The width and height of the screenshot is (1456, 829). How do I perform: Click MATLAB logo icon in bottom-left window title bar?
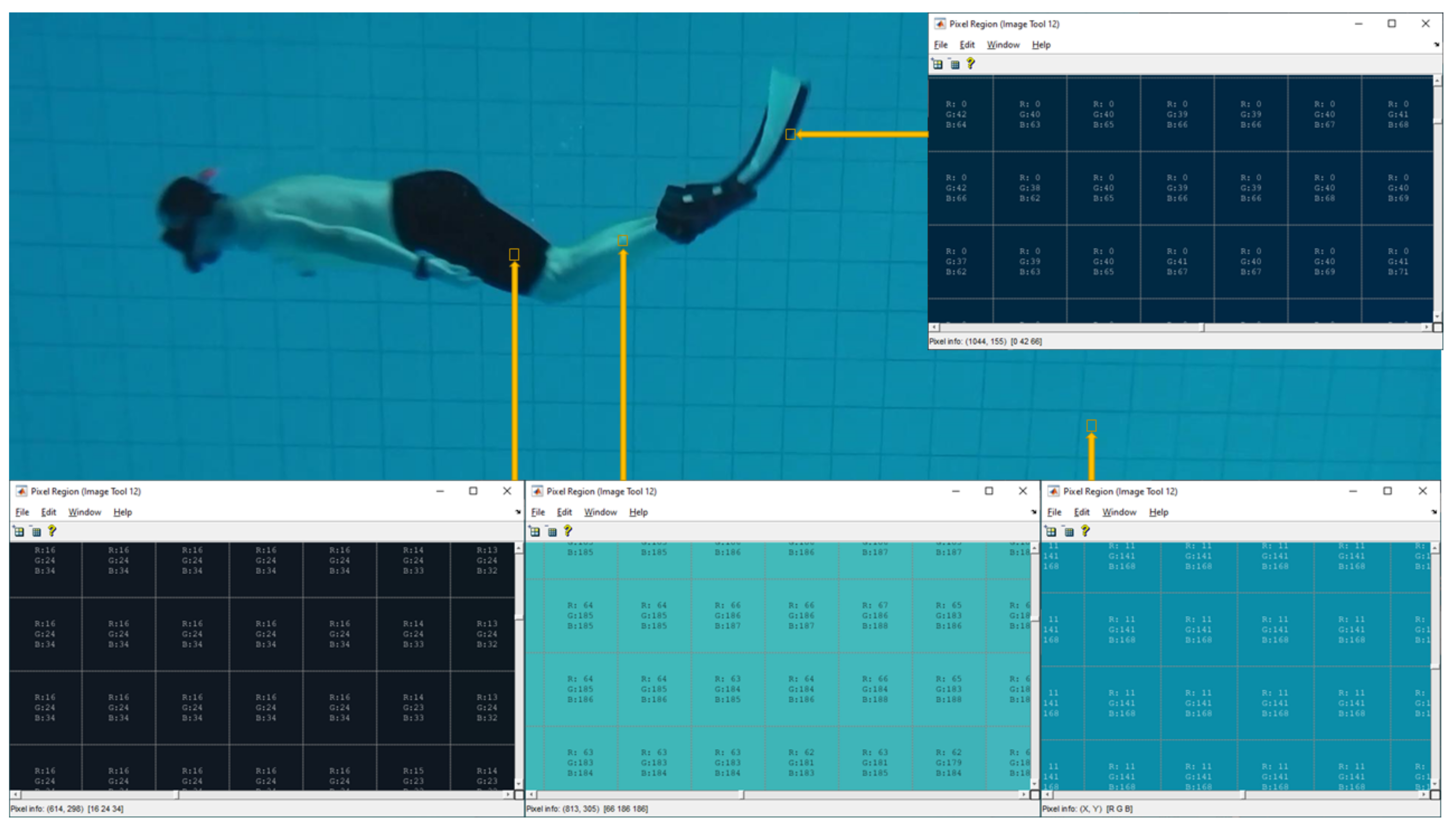click(x=21, y=491)
